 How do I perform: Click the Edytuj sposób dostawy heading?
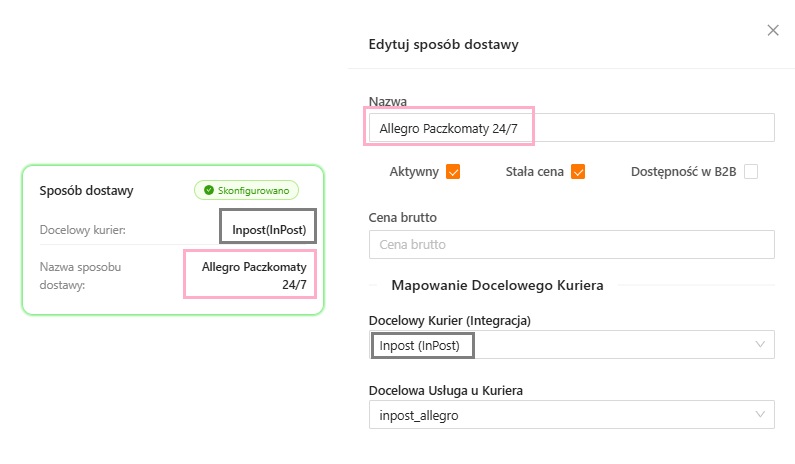(x=444, y=44)
